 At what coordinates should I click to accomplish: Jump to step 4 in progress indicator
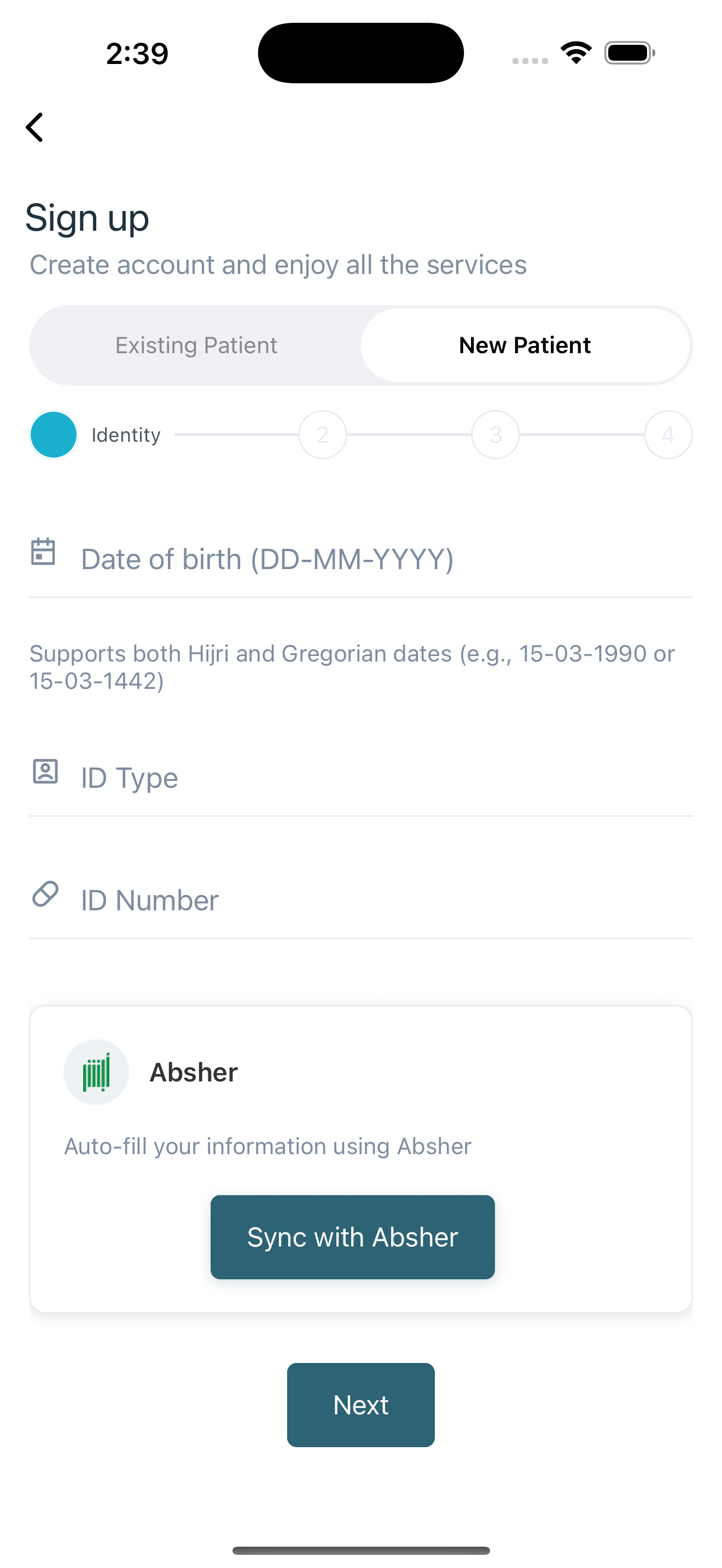668,435
